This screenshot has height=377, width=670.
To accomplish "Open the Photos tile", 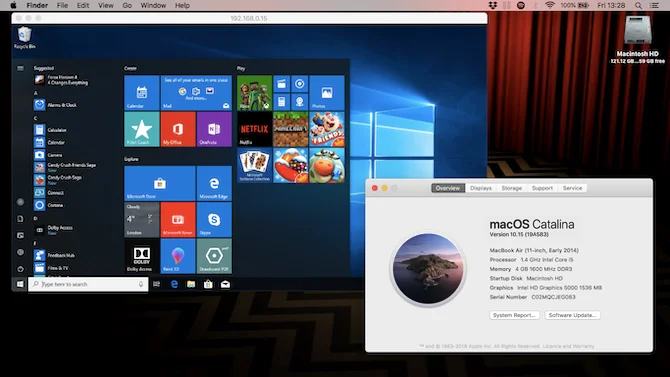I will pos(327,93).
